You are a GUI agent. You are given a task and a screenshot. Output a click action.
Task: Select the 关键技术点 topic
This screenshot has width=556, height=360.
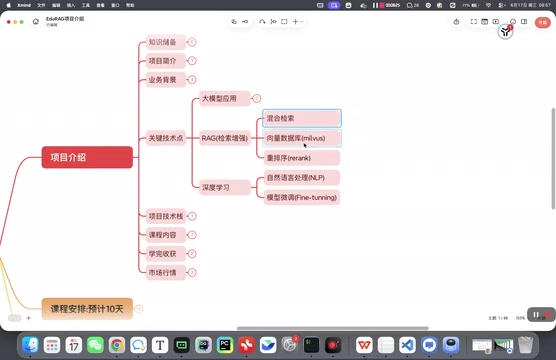point(166,138)
